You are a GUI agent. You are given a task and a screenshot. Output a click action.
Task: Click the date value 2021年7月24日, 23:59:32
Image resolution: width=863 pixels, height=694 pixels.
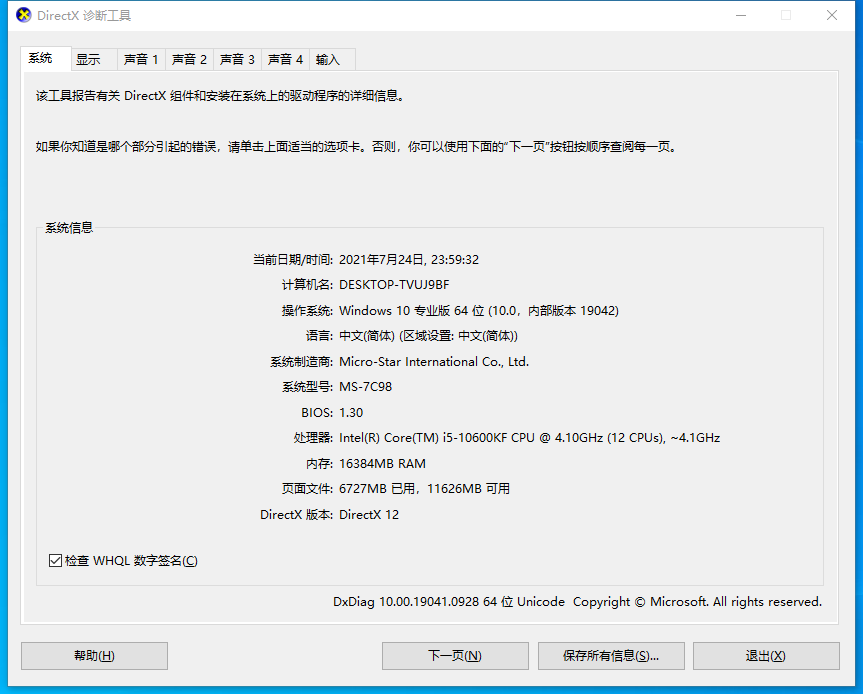(x=409, y=259)
